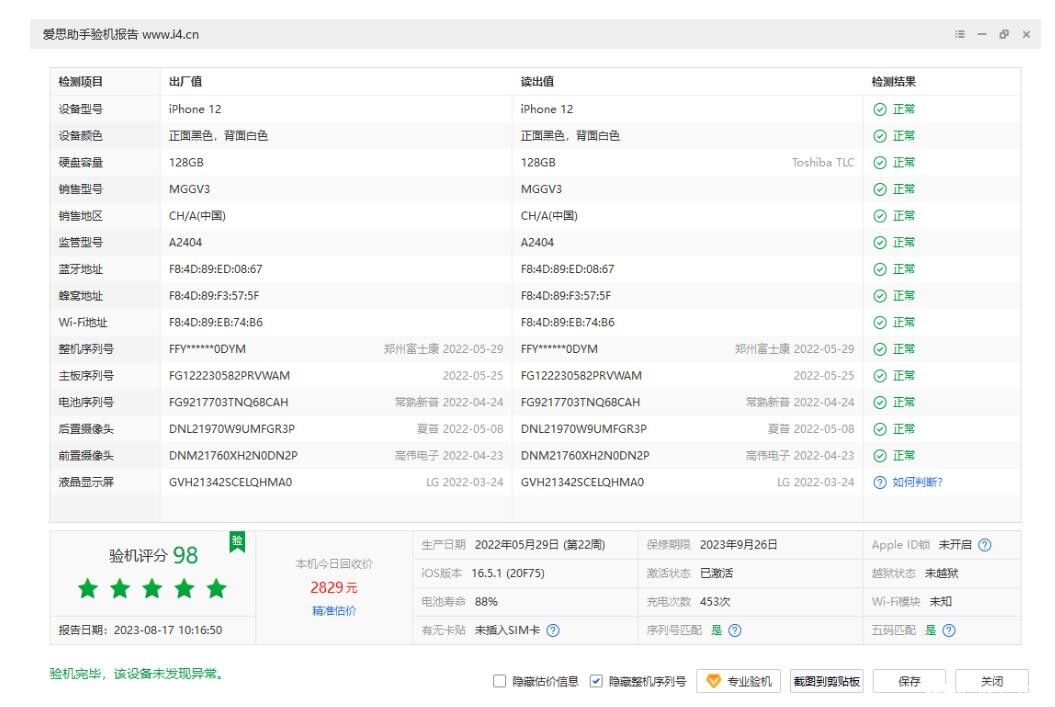This screenshot has height=707, width=1055.
Task: Click the 专业验机 button
Action: pyautogui.click(x=739, y=681)
